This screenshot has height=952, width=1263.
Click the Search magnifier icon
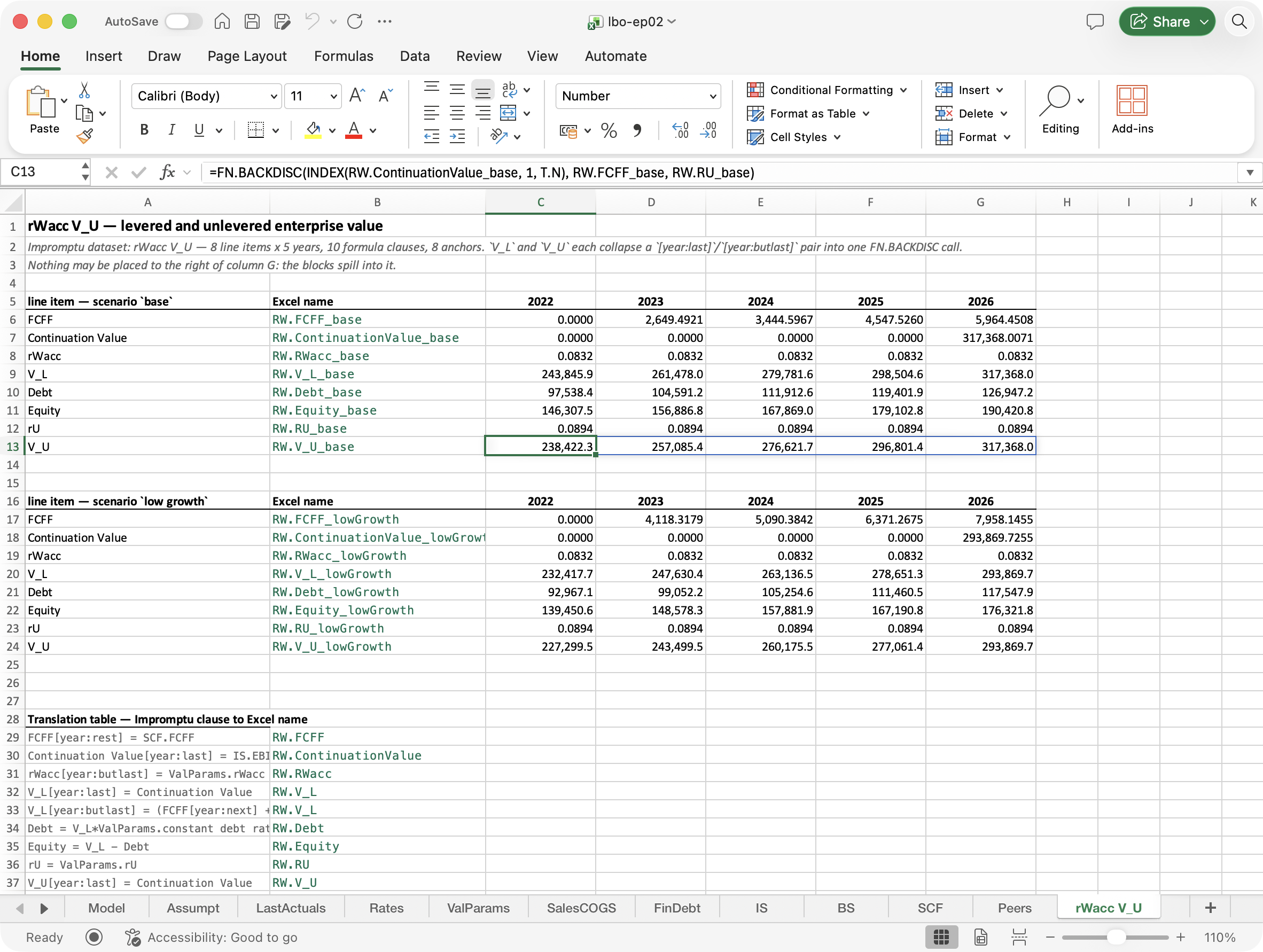(1238, 22)
